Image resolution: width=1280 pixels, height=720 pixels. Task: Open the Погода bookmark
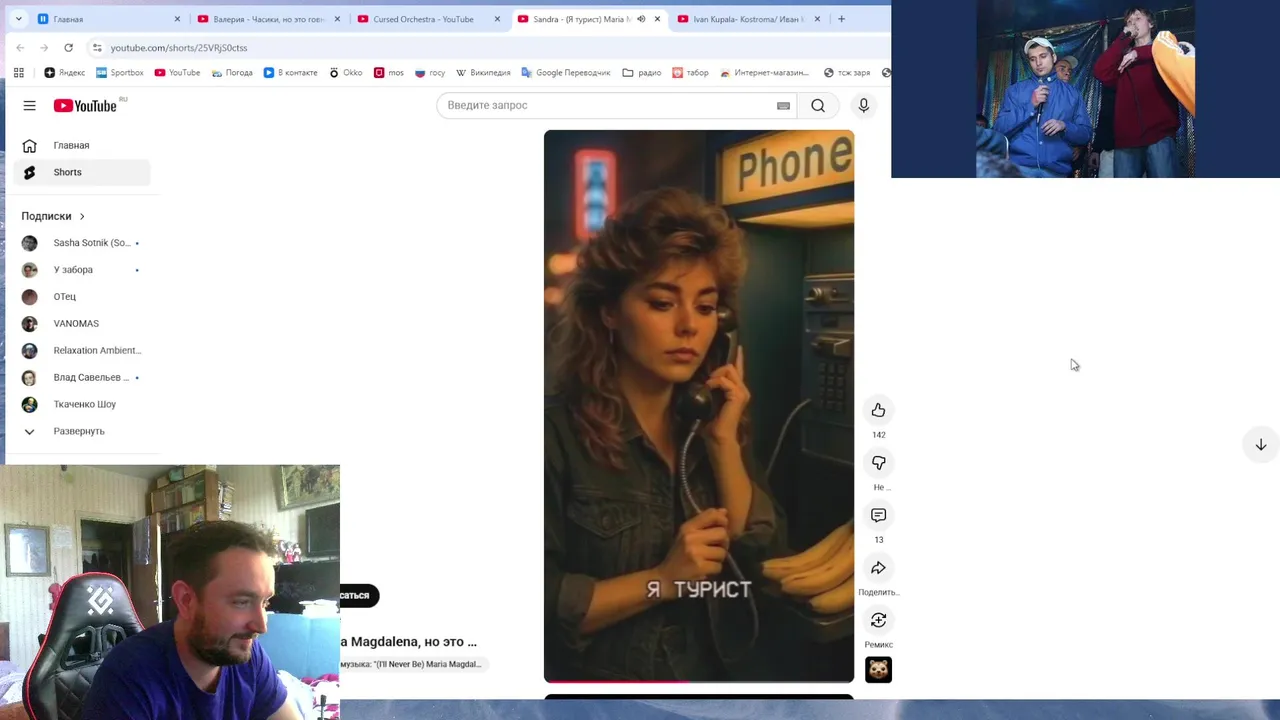tap(231, 72)
